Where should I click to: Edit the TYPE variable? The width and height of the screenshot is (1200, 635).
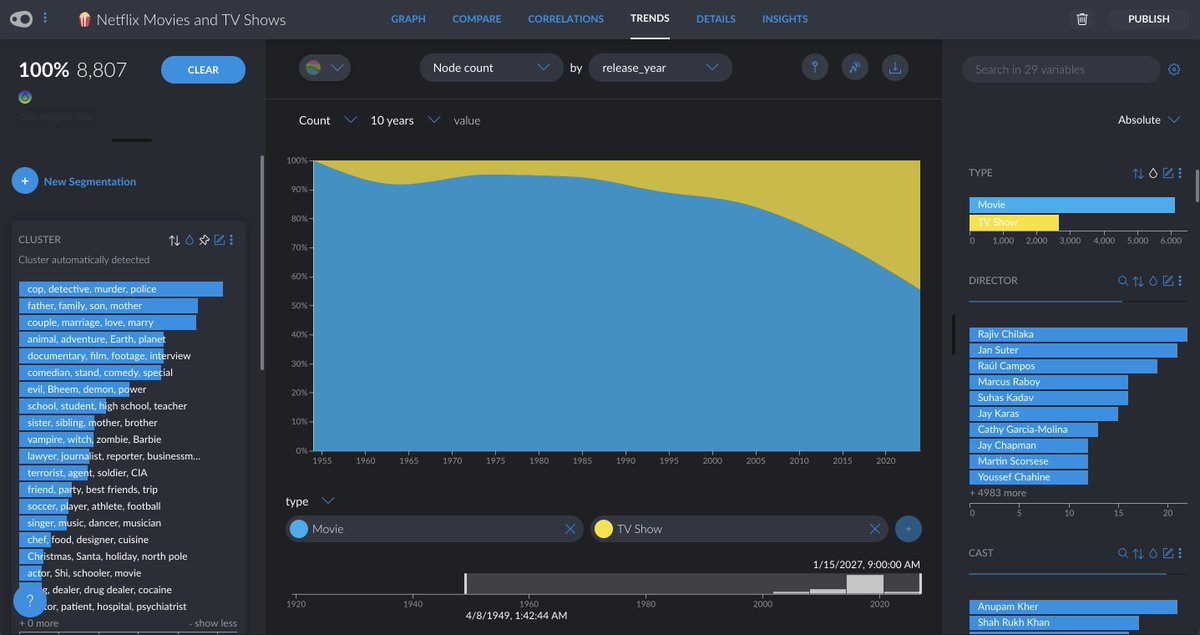click(x=1167, y=173)
